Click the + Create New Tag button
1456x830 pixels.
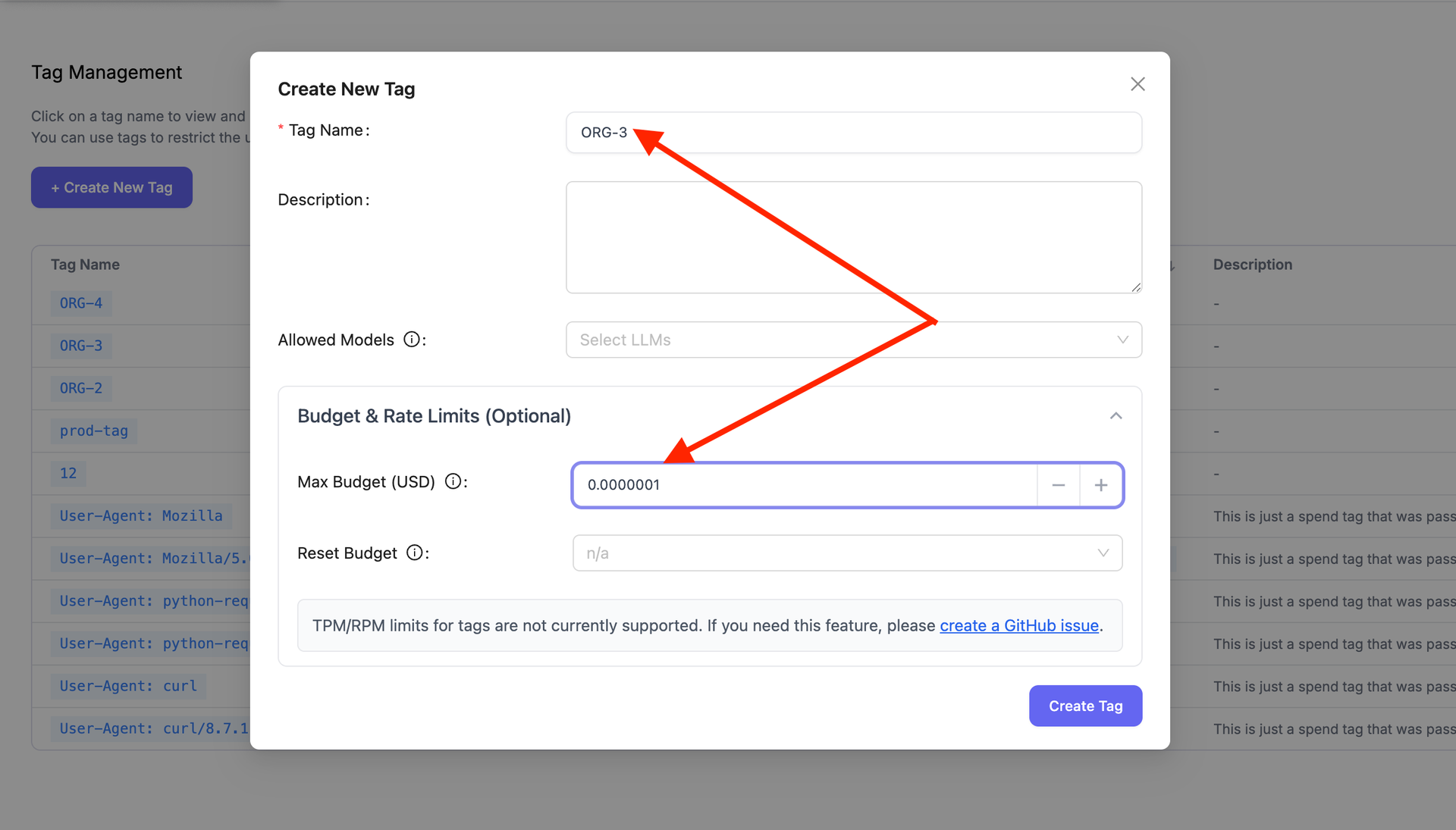point(111,187)
